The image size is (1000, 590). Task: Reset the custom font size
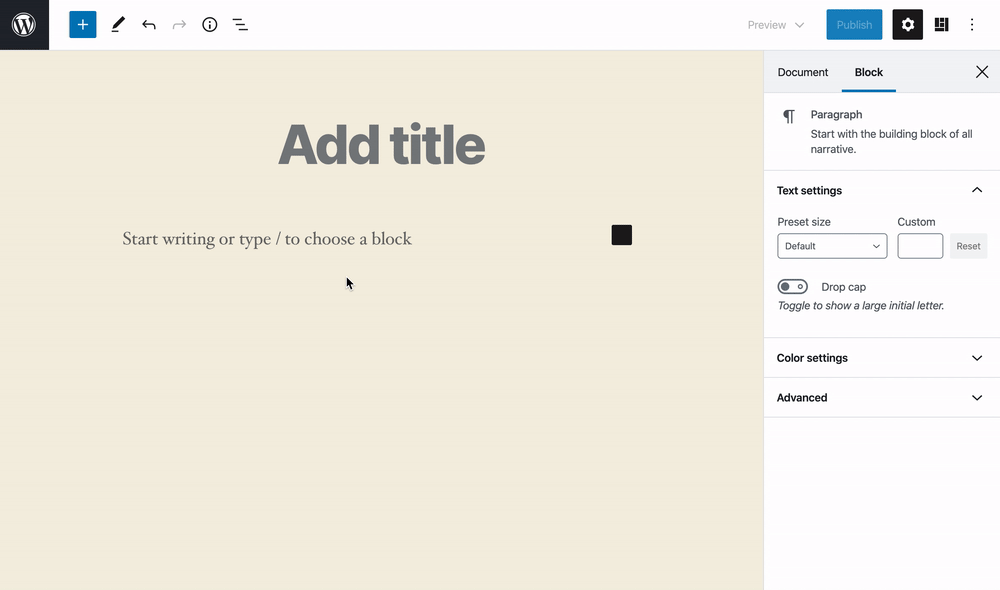(968, 246)
